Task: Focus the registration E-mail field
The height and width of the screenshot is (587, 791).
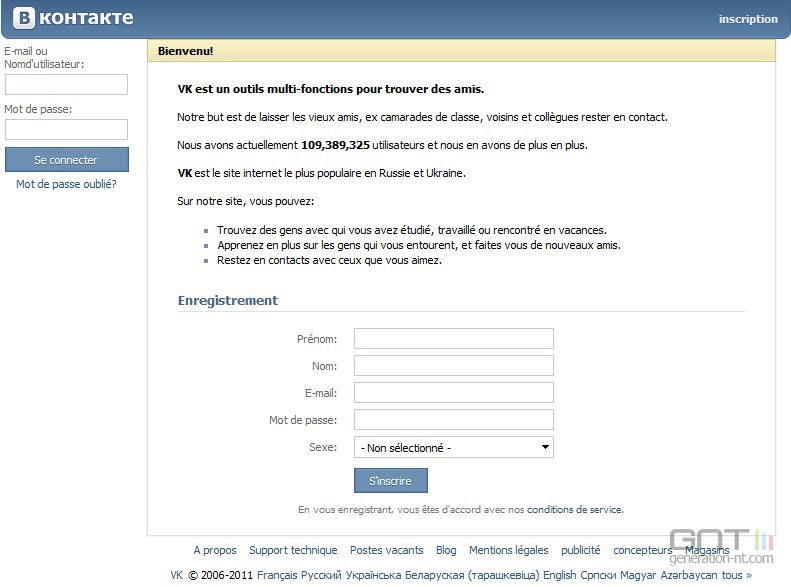Action: click(x=454, y=392)
